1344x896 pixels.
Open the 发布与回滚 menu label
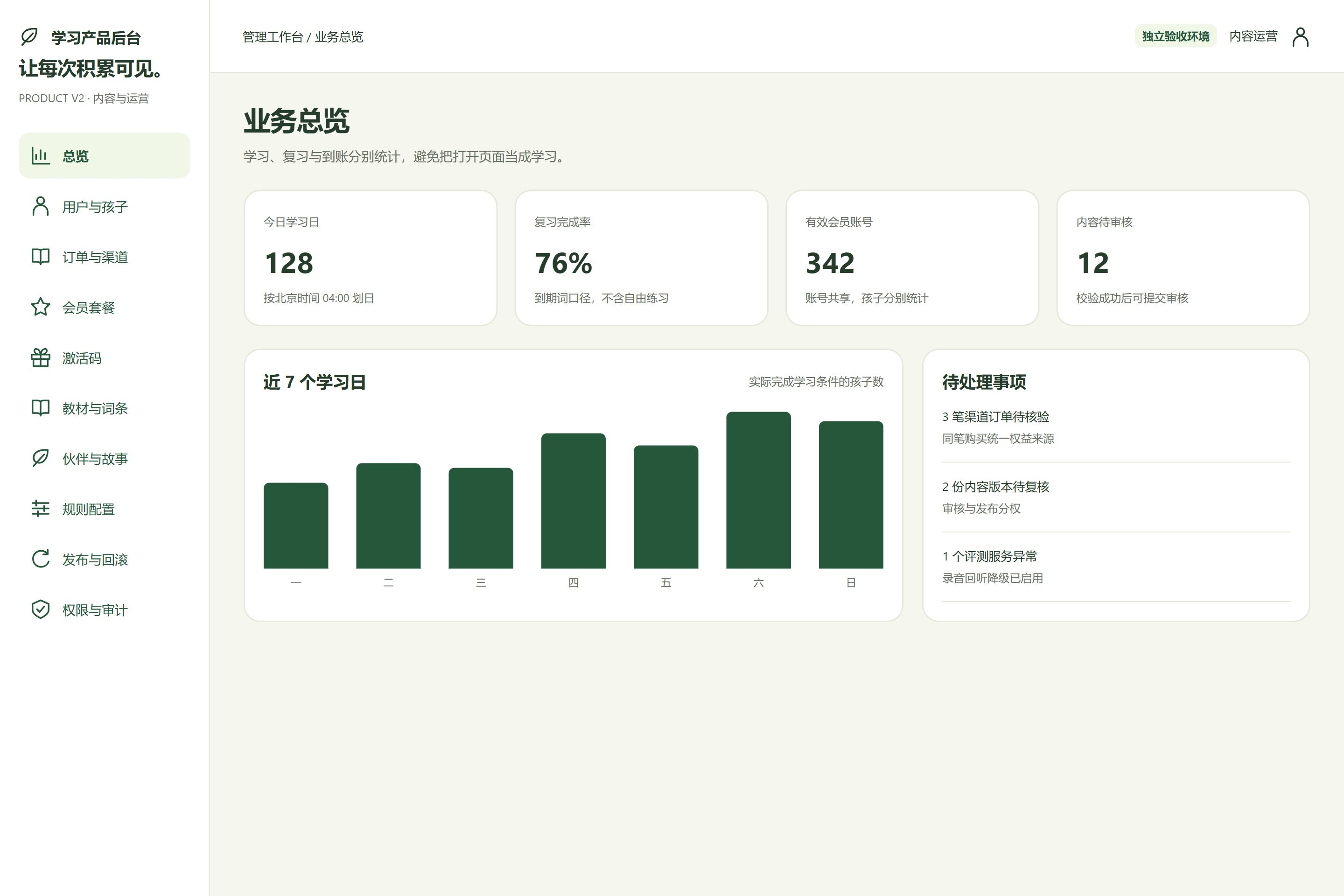(95, 560)
